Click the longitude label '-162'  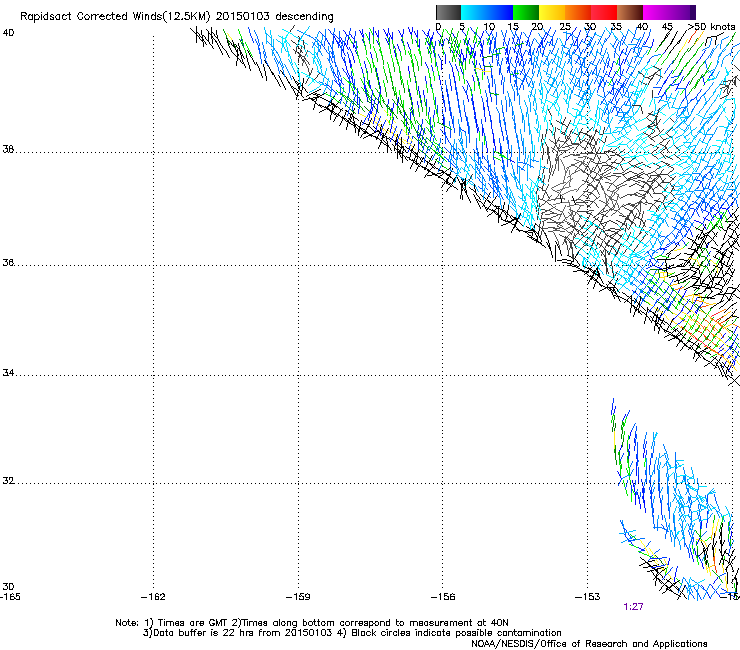(153, 597)
